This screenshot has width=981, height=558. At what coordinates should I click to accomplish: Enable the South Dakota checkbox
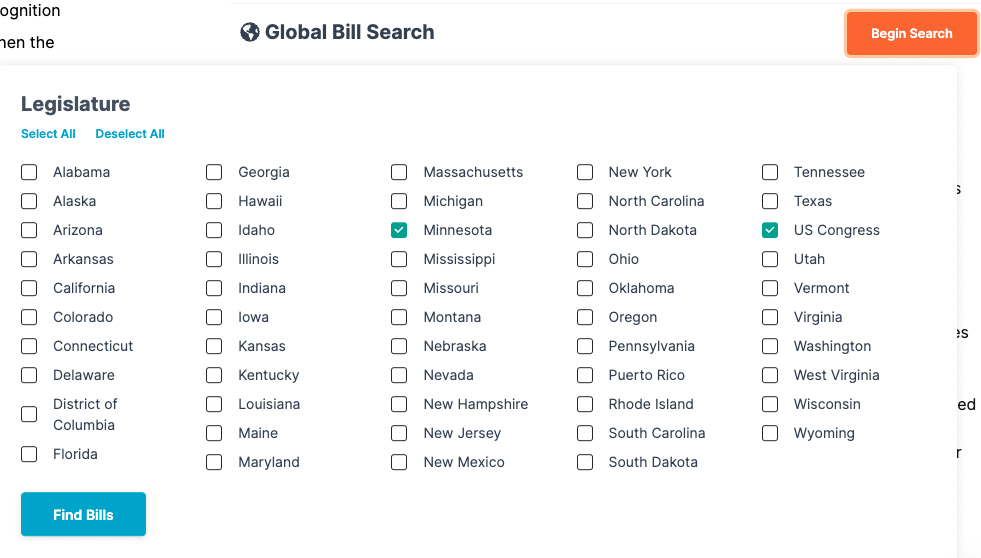(585, 462)
